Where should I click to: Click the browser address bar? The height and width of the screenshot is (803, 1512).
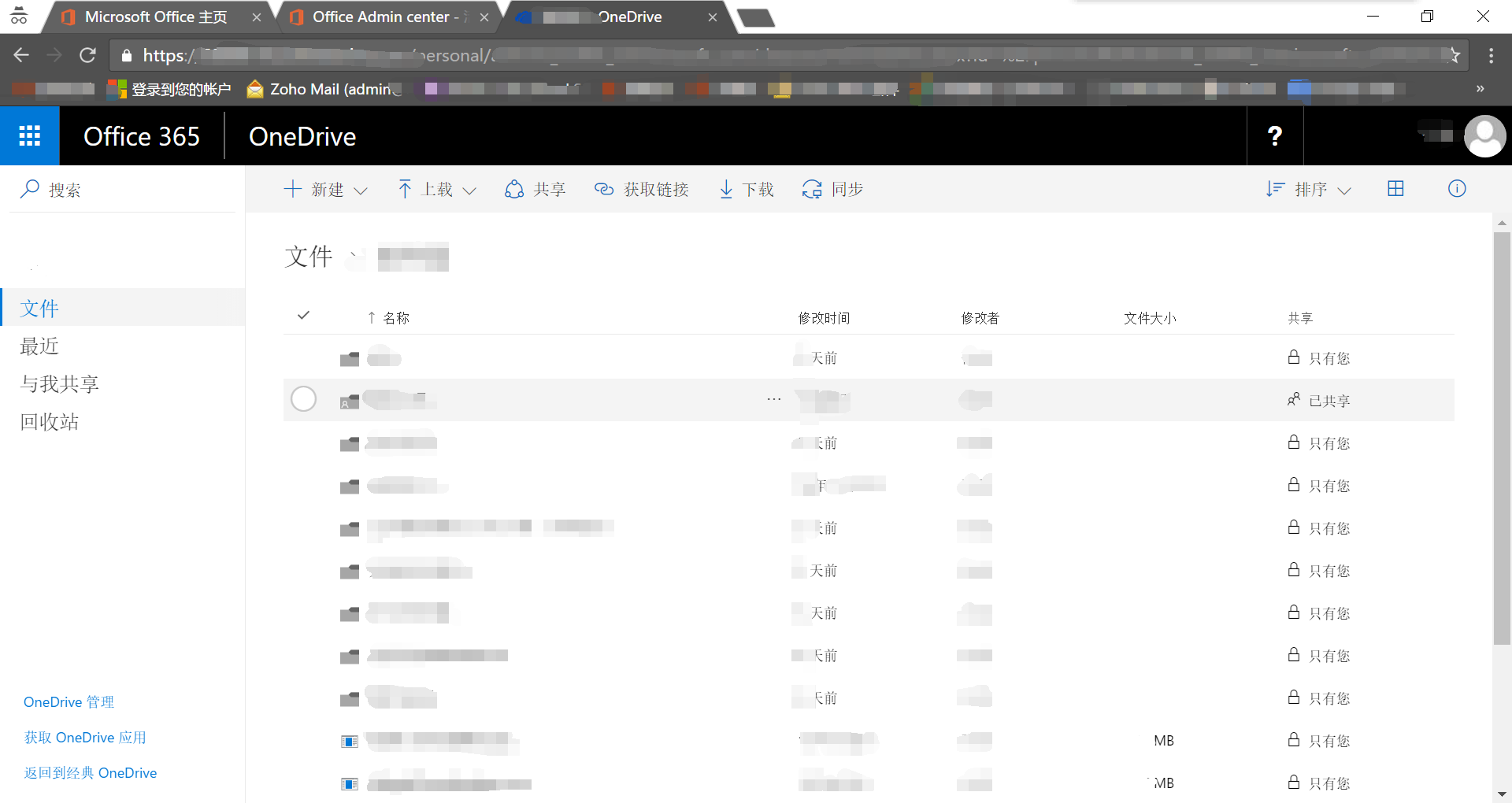[x=787, y=55]
